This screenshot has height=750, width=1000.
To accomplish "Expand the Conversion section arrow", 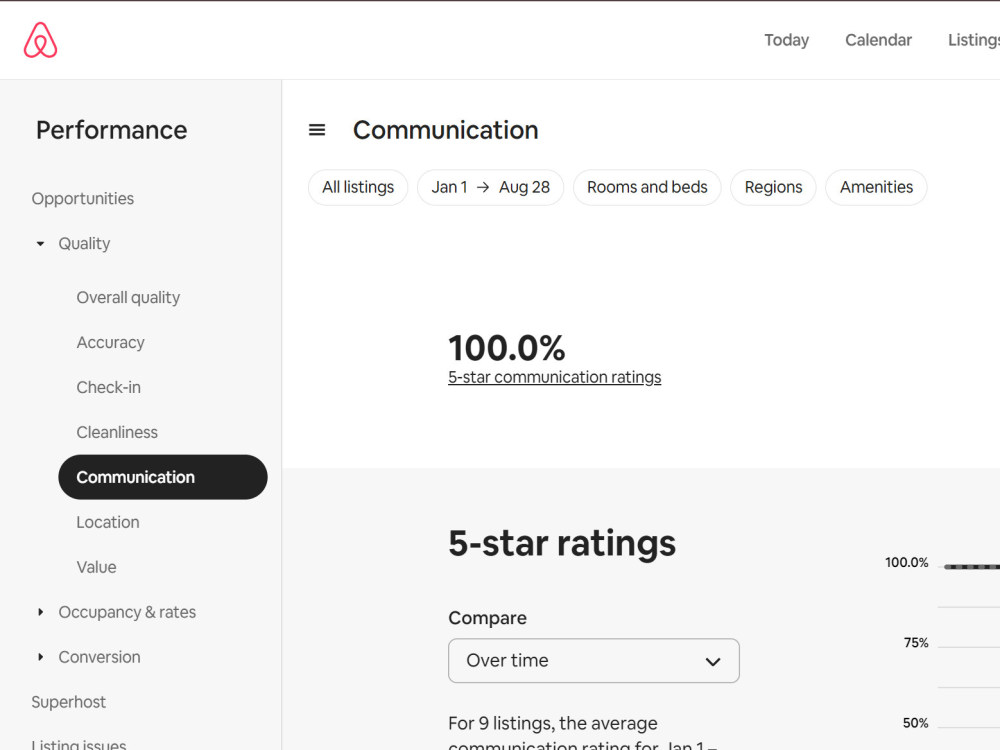I will pos(40,657).
